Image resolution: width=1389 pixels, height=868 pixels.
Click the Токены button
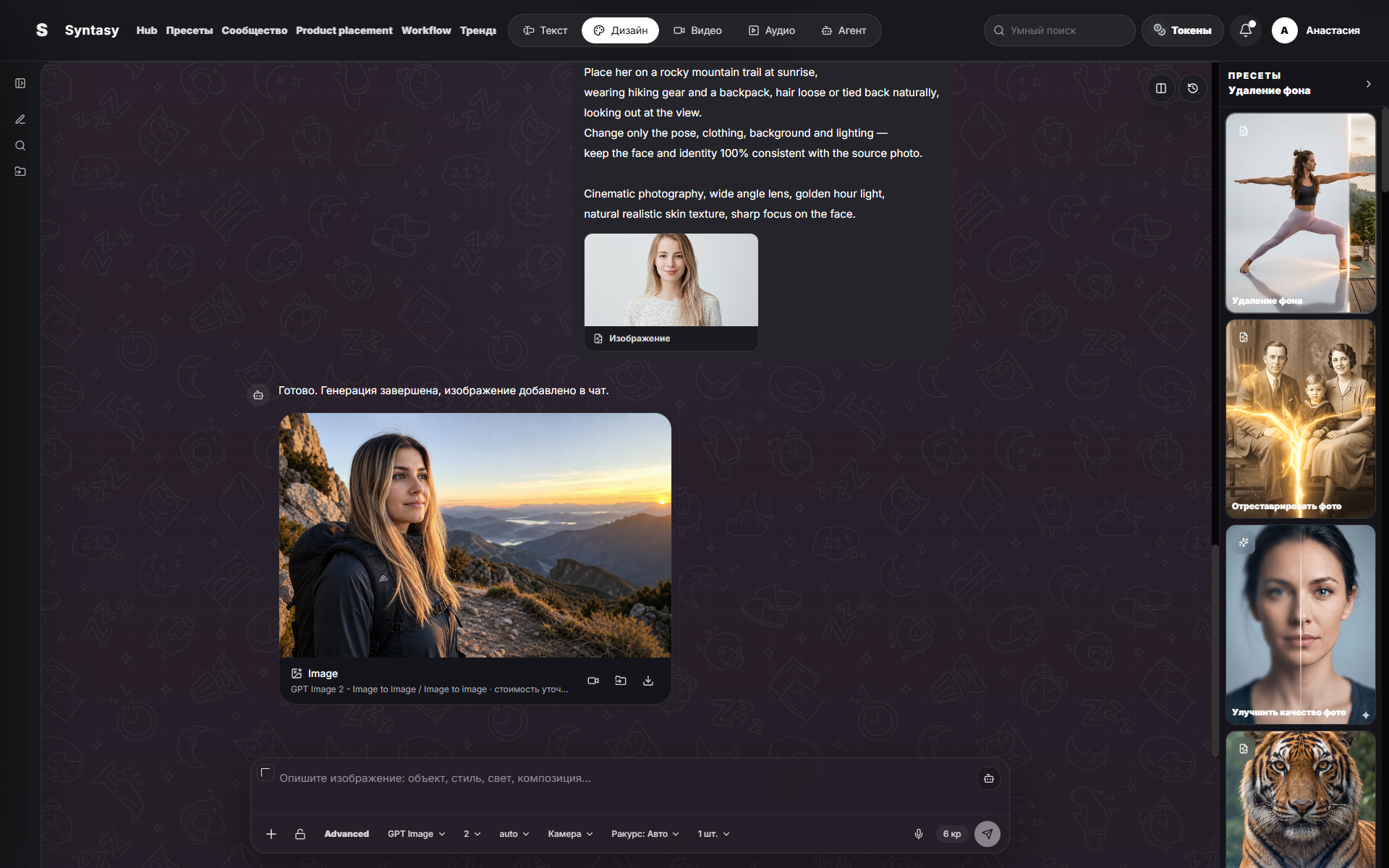coord(1183,30)
